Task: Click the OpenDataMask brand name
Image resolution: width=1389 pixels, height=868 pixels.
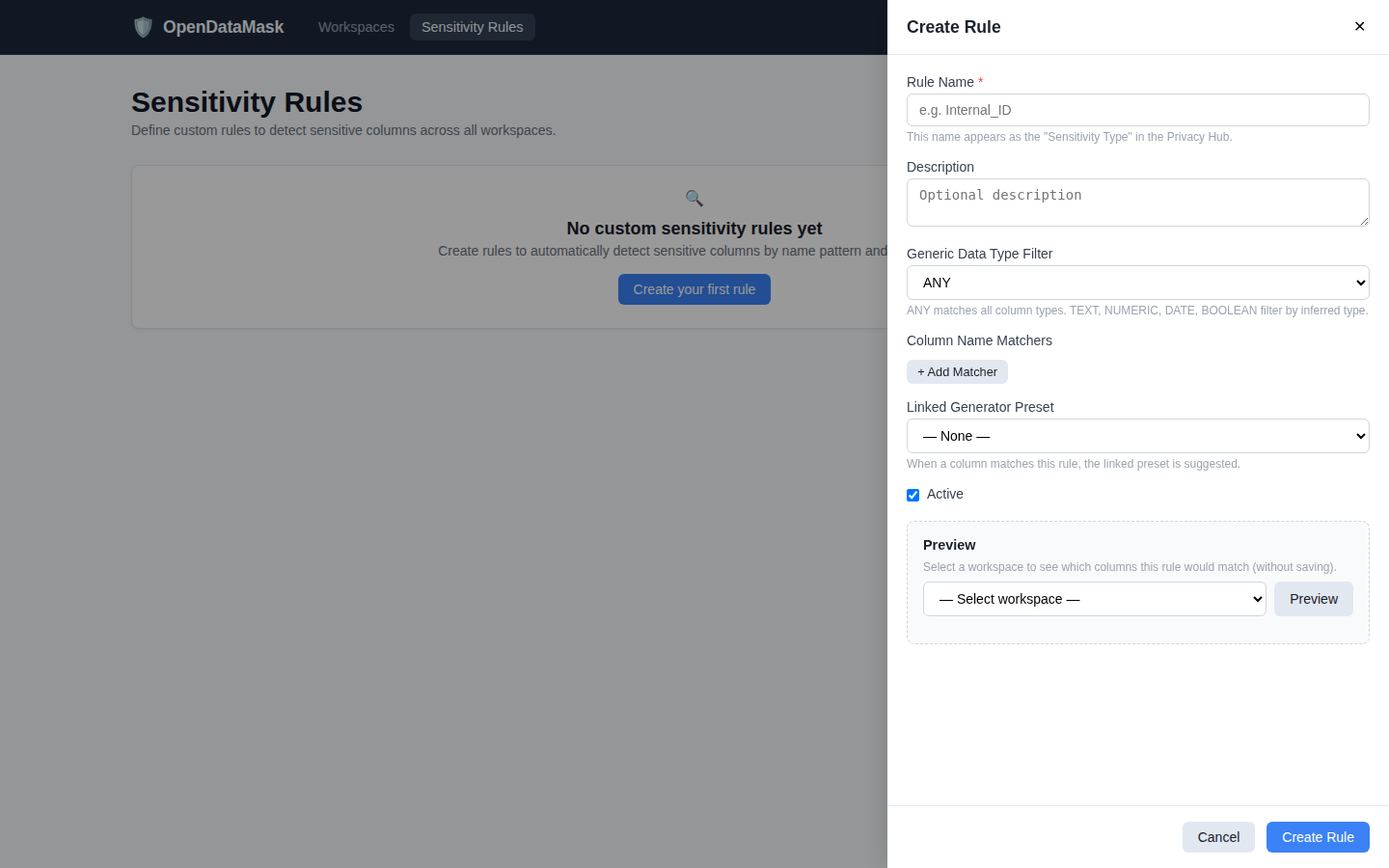Action: (223, 27)
